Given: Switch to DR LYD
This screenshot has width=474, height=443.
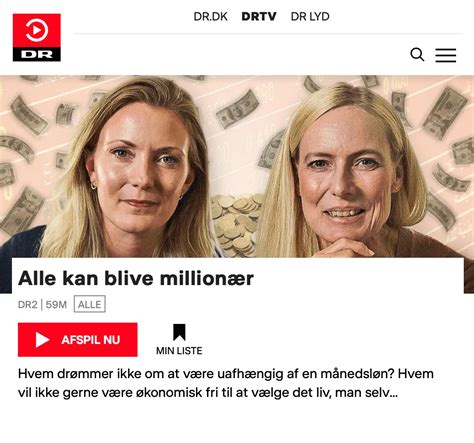Looking at the screenshot, I should point(310,16).
